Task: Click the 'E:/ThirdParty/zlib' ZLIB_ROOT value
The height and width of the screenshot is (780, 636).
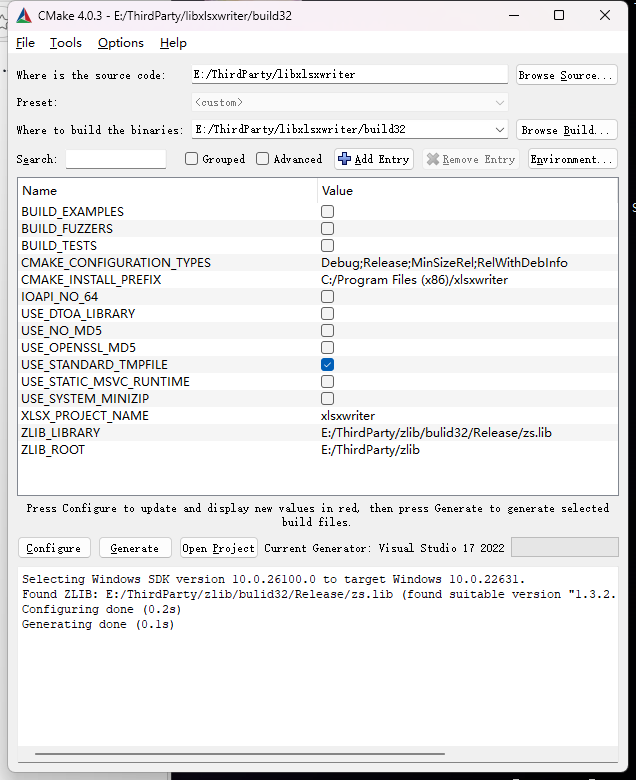Action: point(370,450)
